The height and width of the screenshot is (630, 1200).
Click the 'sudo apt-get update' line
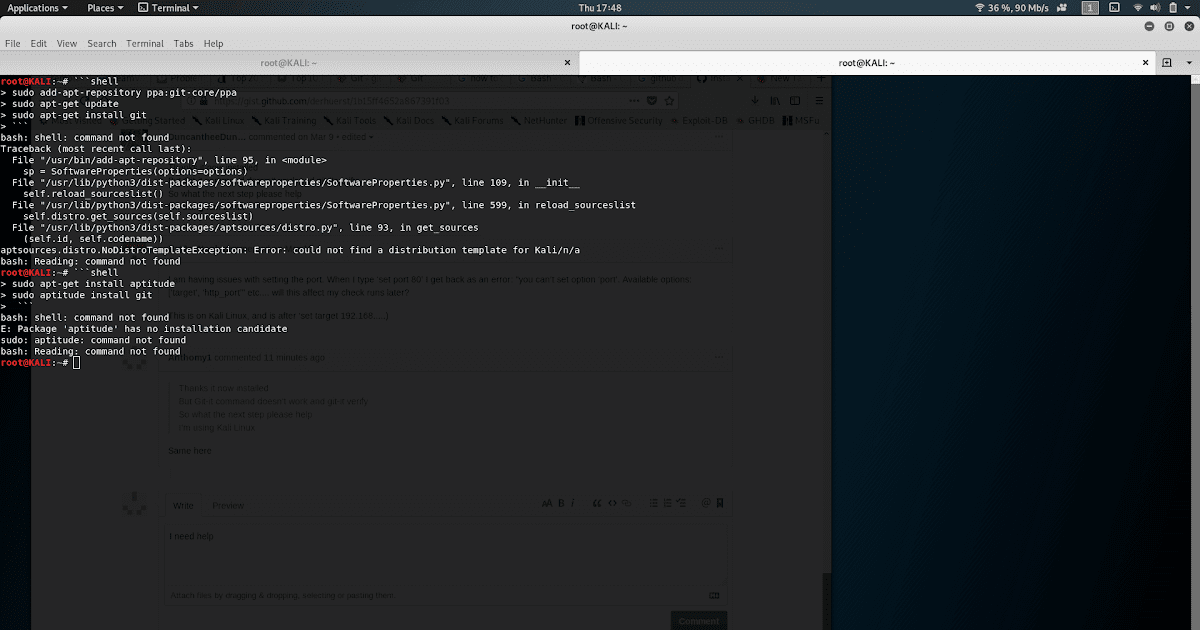tap(65, 104)
